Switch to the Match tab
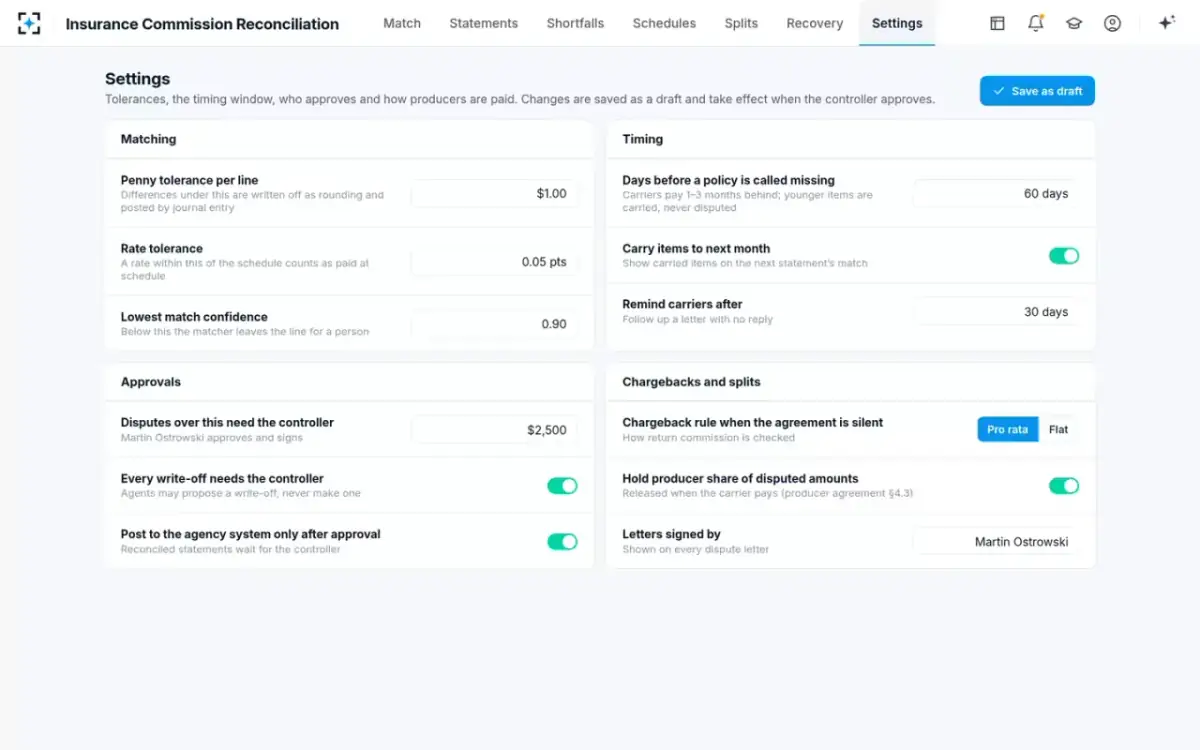The height and width of the screenshot is (750, 1200). pyautogui.click(x=402, y=23)
